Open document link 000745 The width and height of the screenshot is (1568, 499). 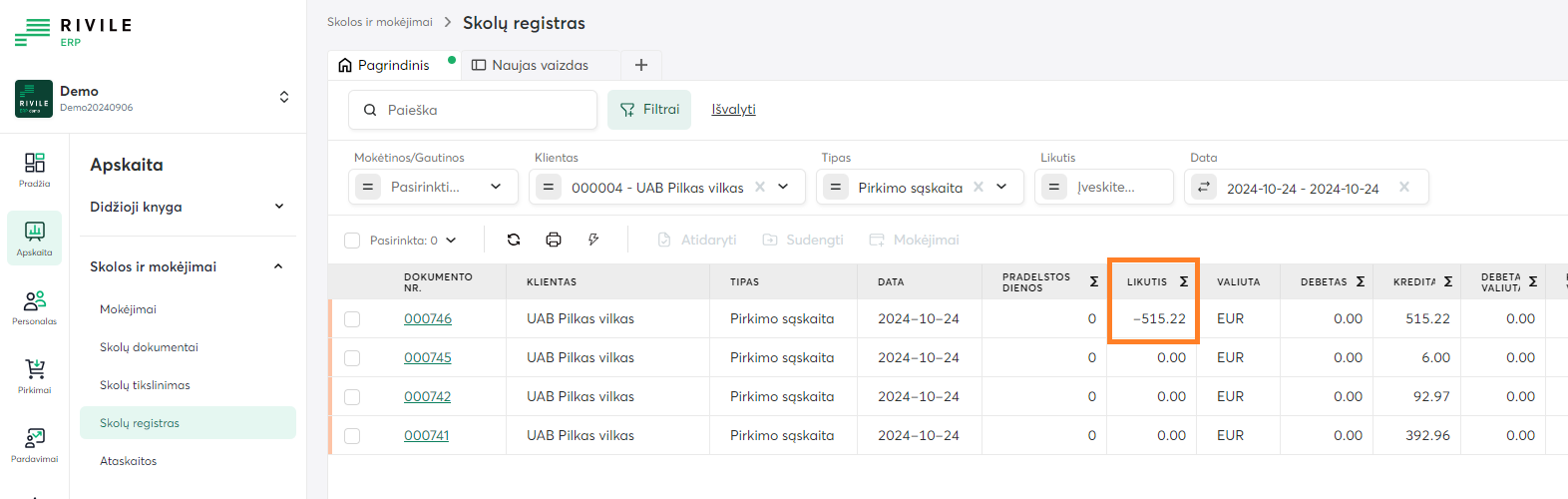point(427,357)
